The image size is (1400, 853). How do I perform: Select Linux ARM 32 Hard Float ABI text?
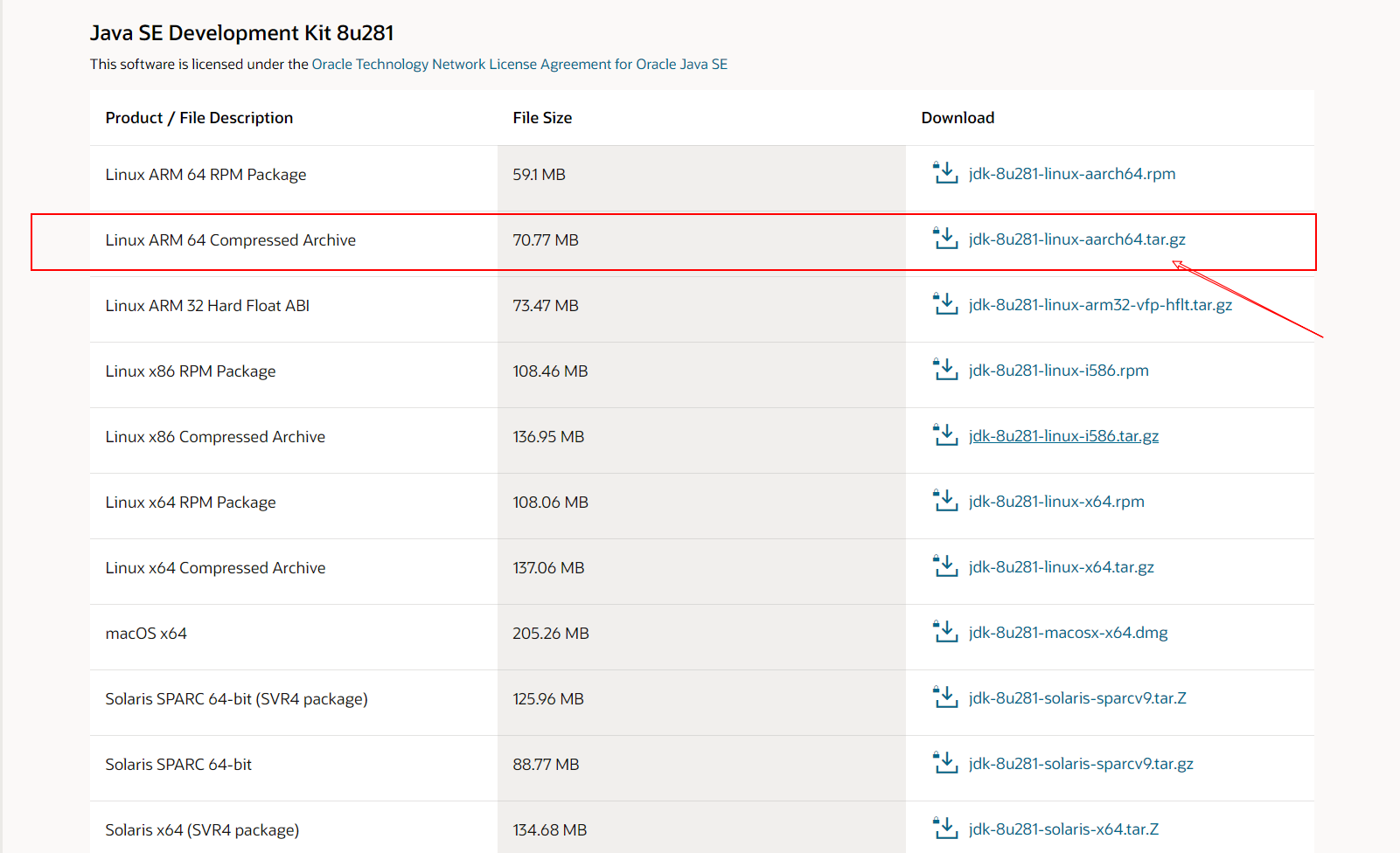[207, 306]
